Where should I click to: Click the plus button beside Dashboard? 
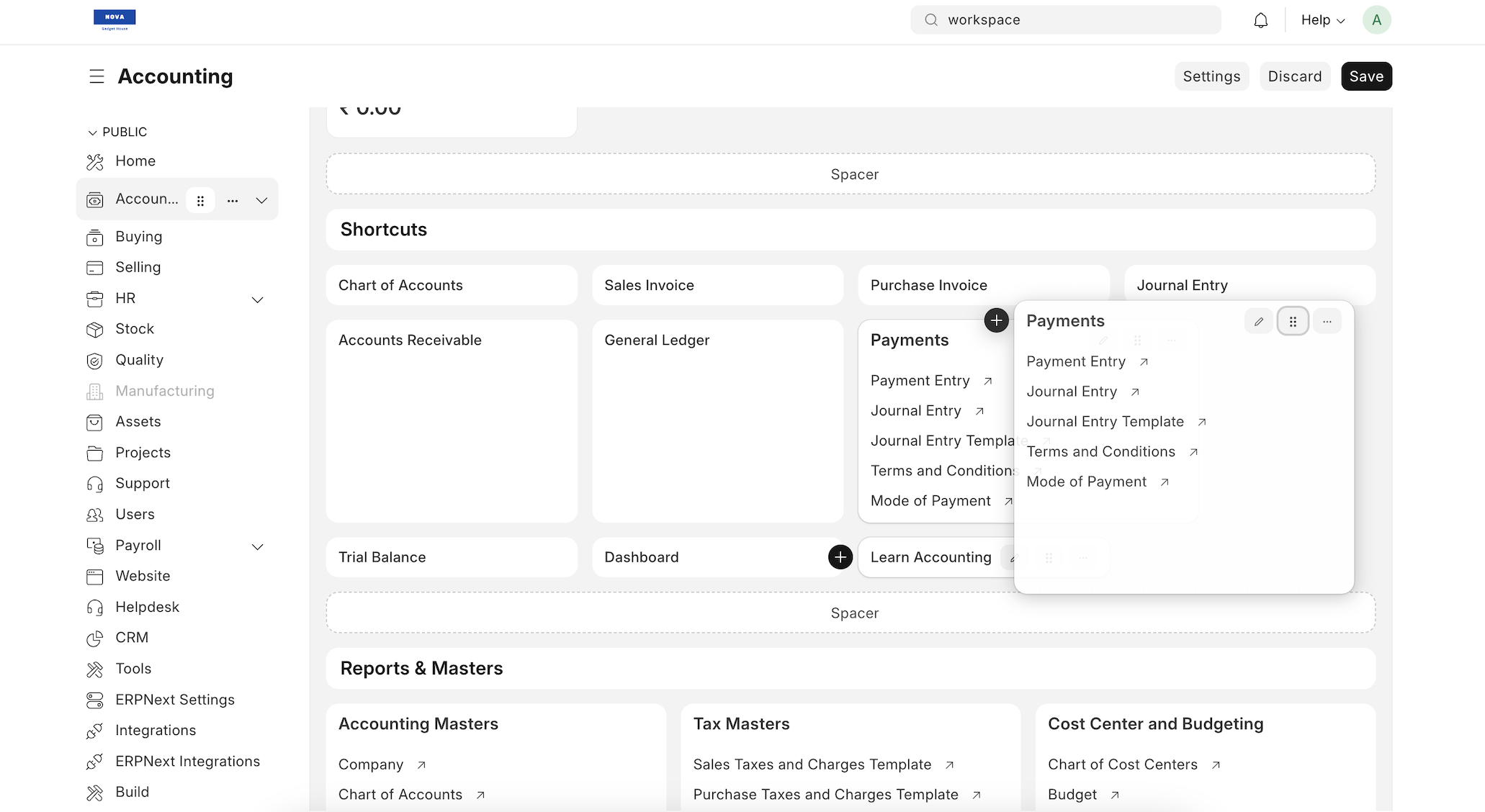(840, 556)
